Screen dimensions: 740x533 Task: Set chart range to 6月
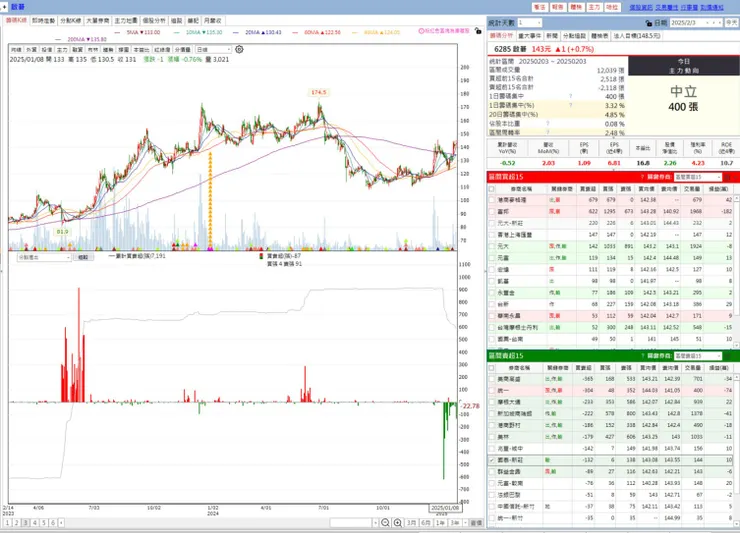[426, 523]
